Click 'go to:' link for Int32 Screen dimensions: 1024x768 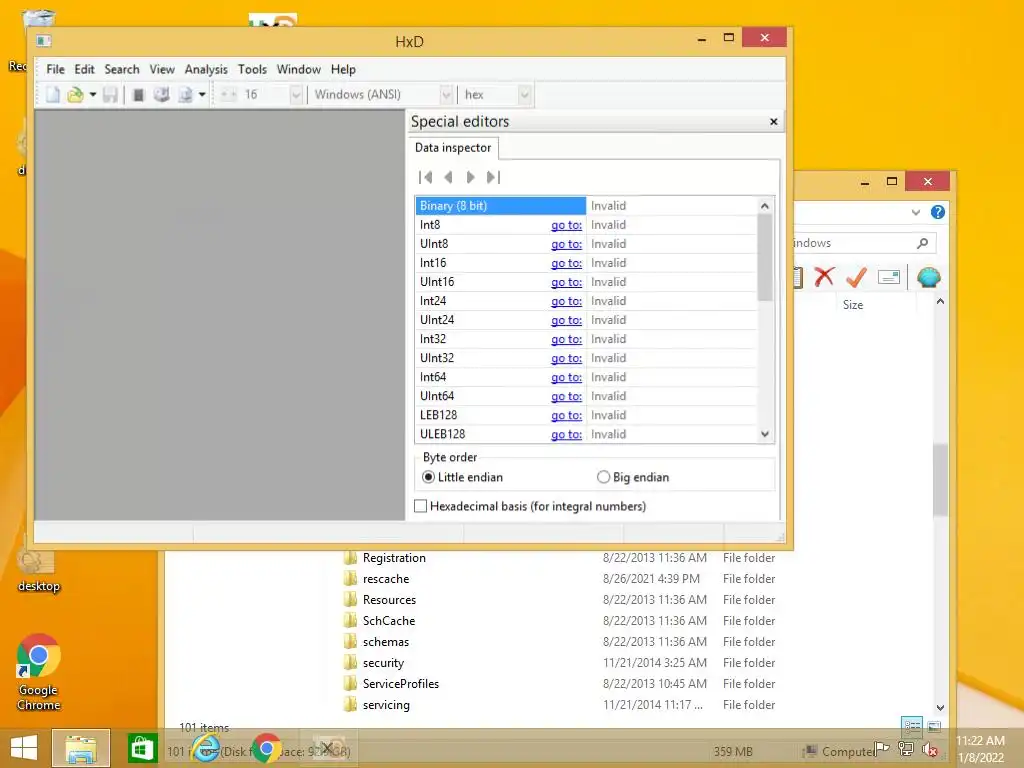coord(566,339)
